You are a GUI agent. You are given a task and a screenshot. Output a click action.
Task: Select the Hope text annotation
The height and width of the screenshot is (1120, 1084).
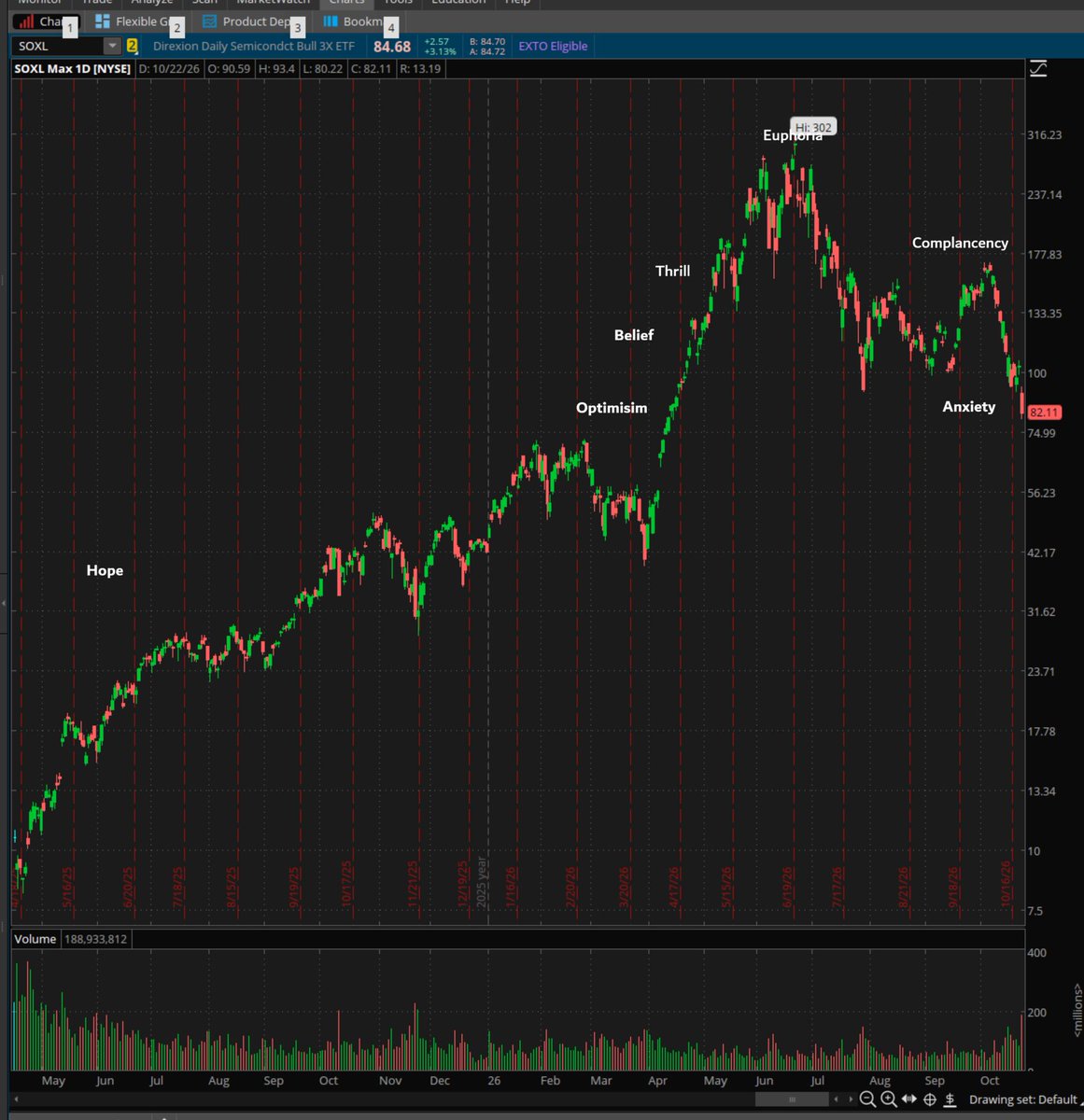105,570
